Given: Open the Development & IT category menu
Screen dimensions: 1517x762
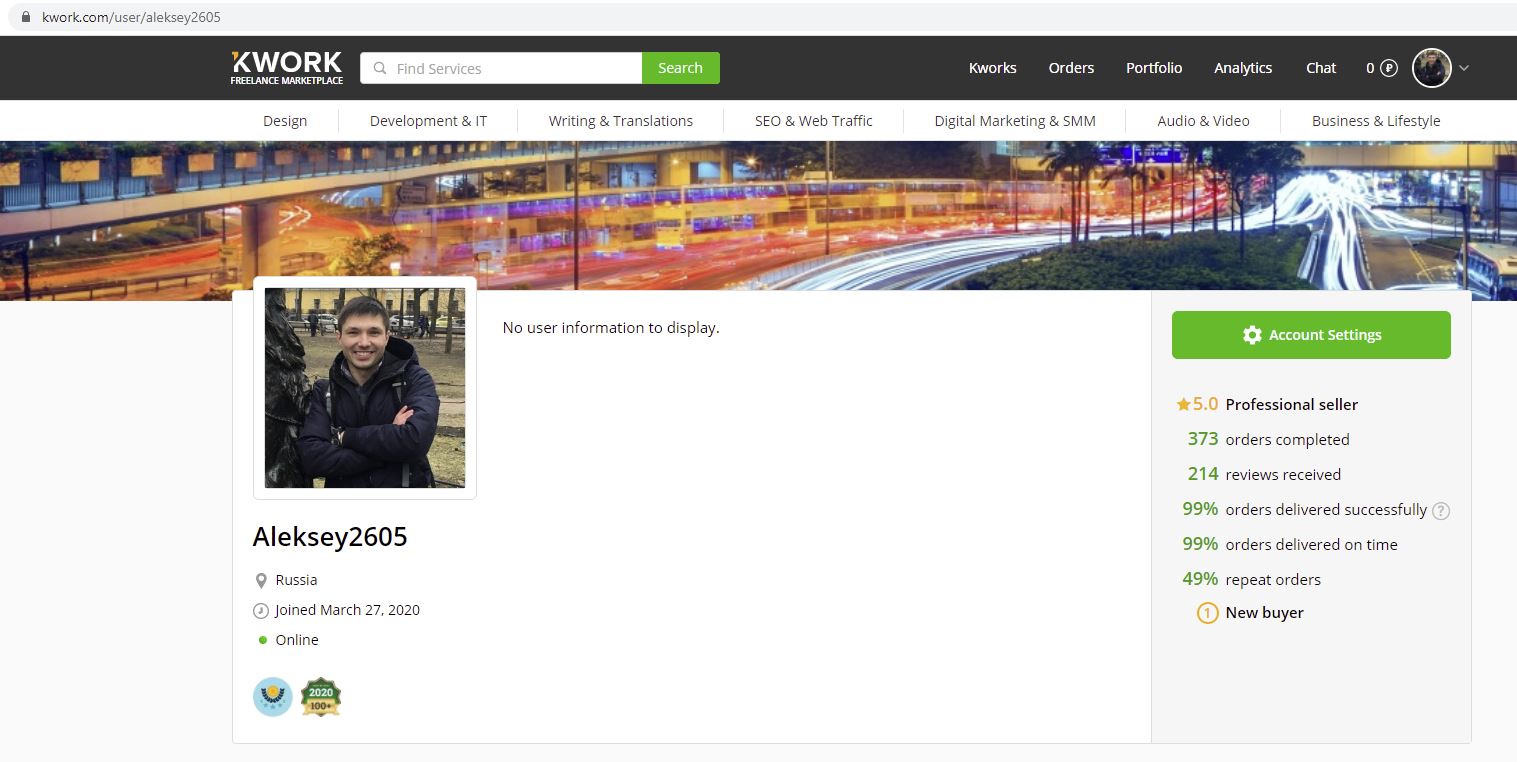Looking at the screenshot, I should click(428, 121).
